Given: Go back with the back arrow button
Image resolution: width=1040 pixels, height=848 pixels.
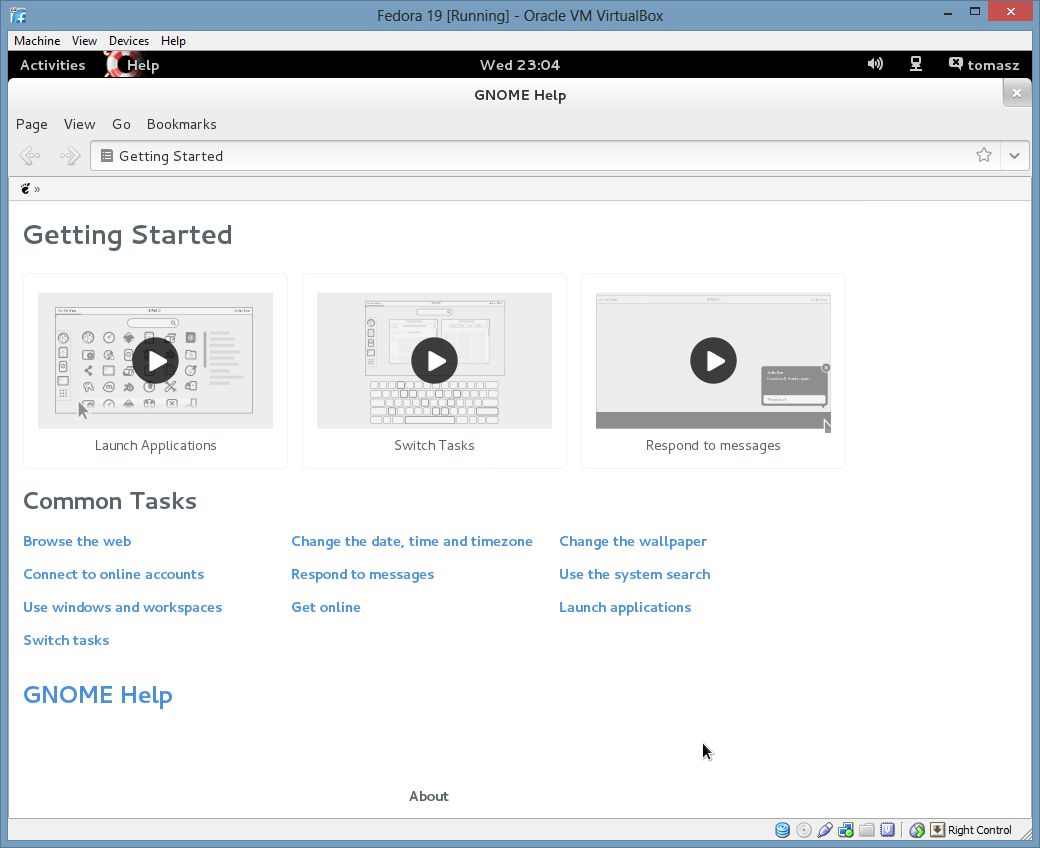Looking at the screenshot, I should pyautogui.click(x=30, y=156).
